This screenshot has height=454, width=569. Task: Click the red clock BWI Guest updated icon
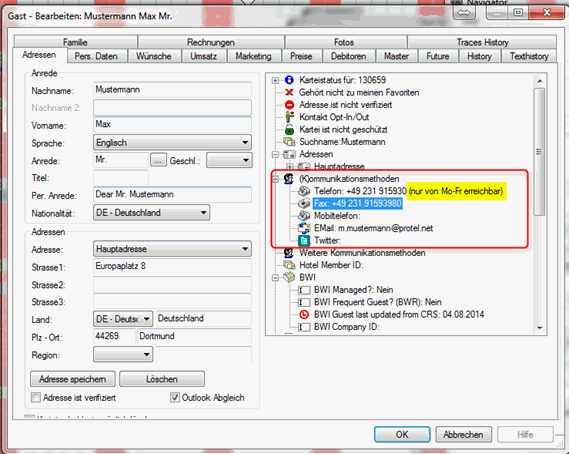point(304,315)
